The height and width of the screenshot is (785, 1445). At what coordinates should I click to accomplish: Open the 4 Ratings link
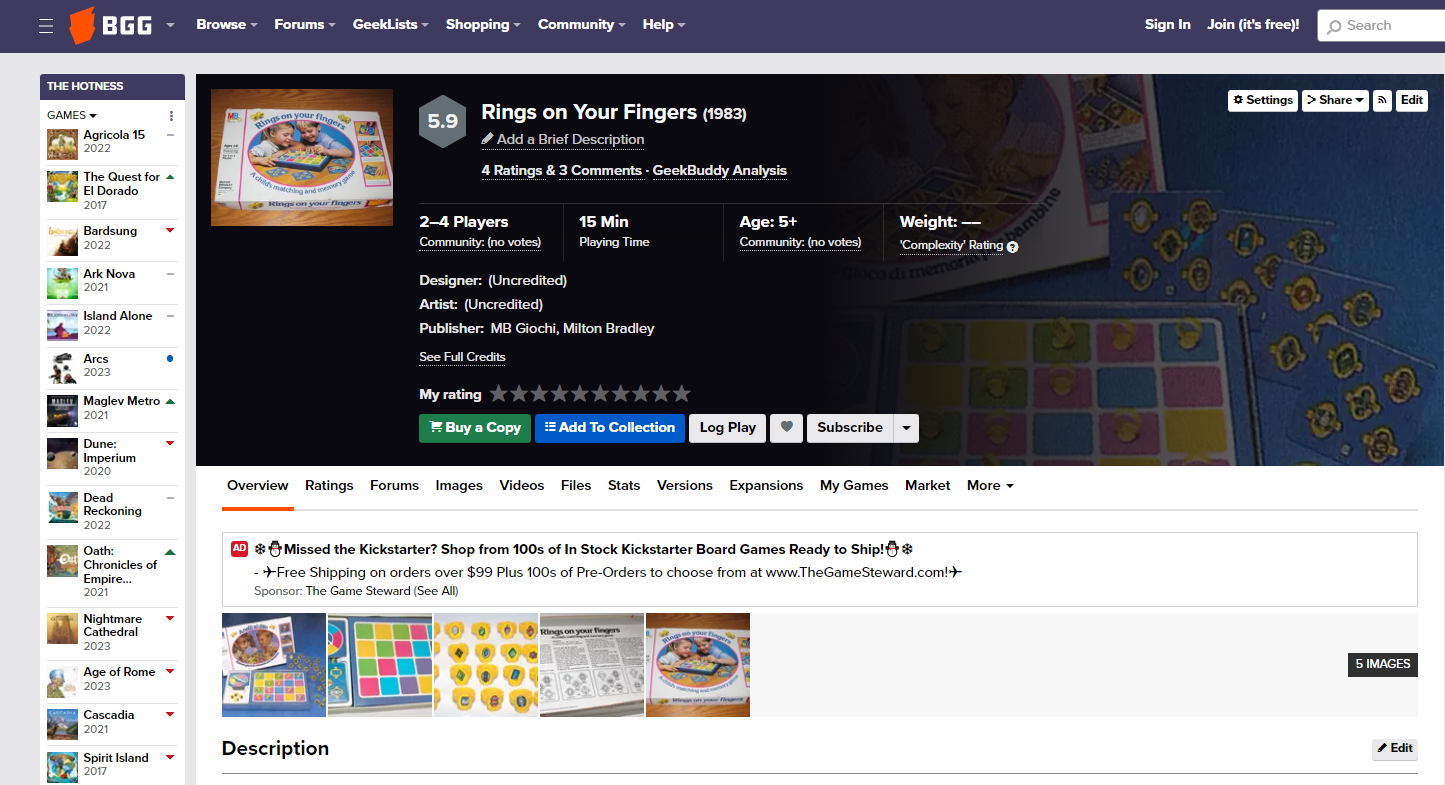tap(512, 171)
